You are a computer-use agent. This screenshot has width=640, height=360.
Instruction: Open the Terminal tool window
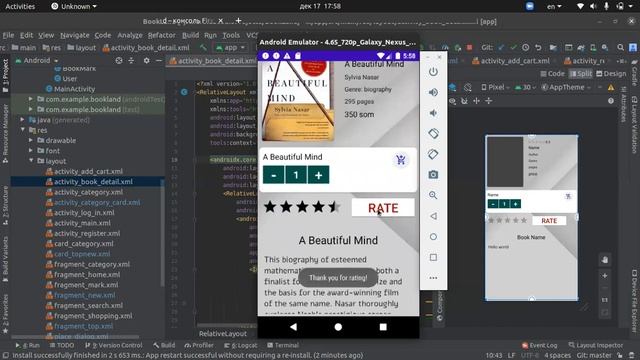point(282,345)
